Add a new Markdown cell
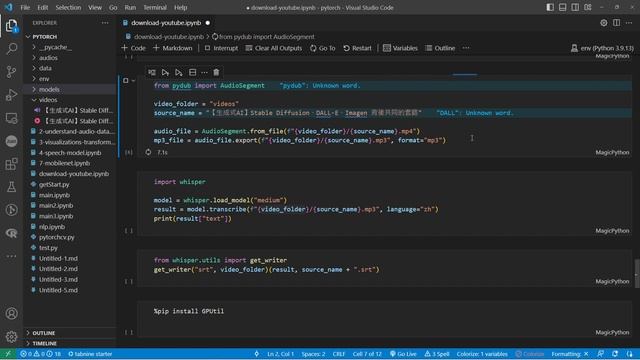The width and height of the screenshot is (640, 360). [x=172, y=48]
